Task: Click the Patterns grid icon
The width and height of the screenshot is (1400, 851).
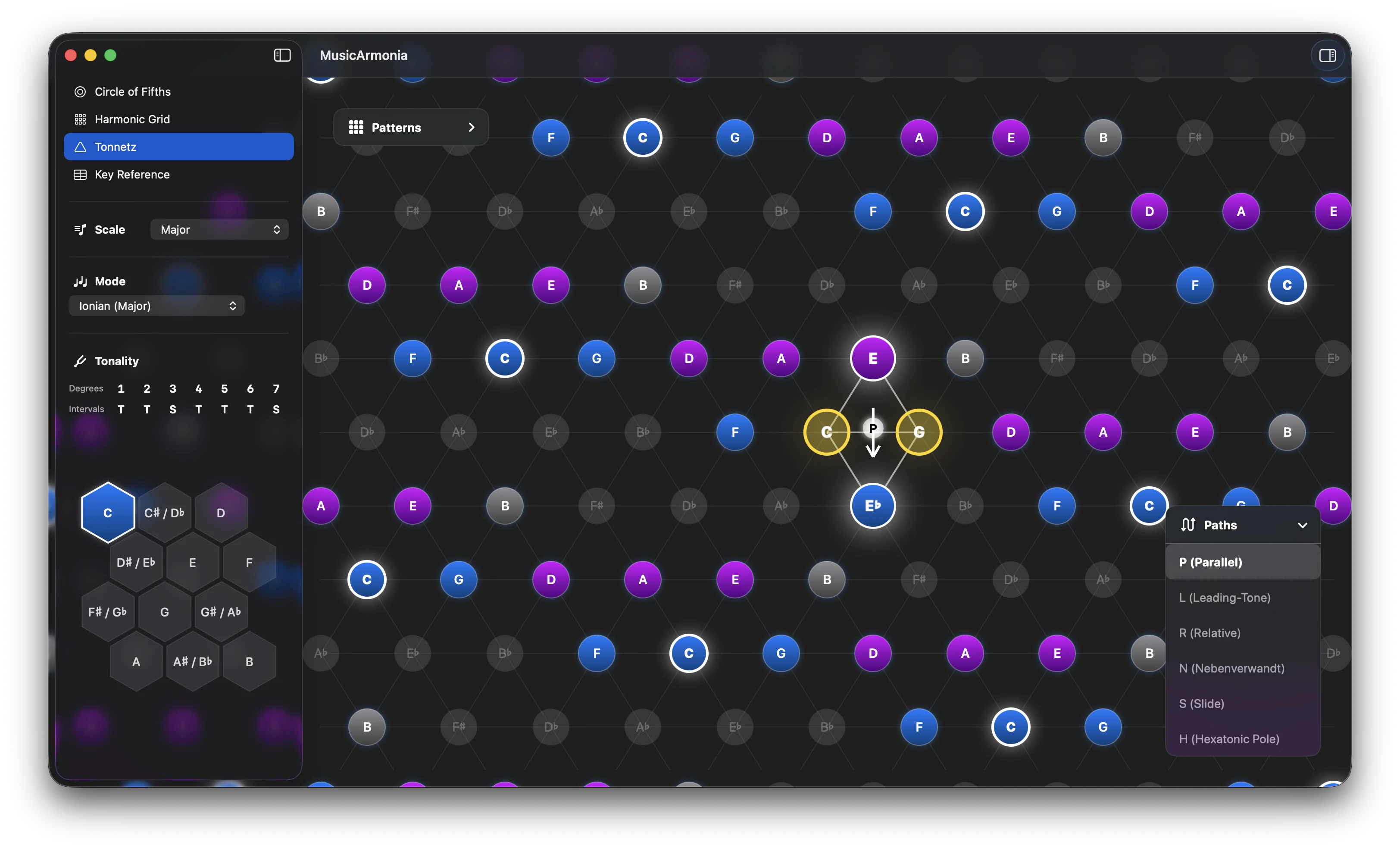Action: 356,127
